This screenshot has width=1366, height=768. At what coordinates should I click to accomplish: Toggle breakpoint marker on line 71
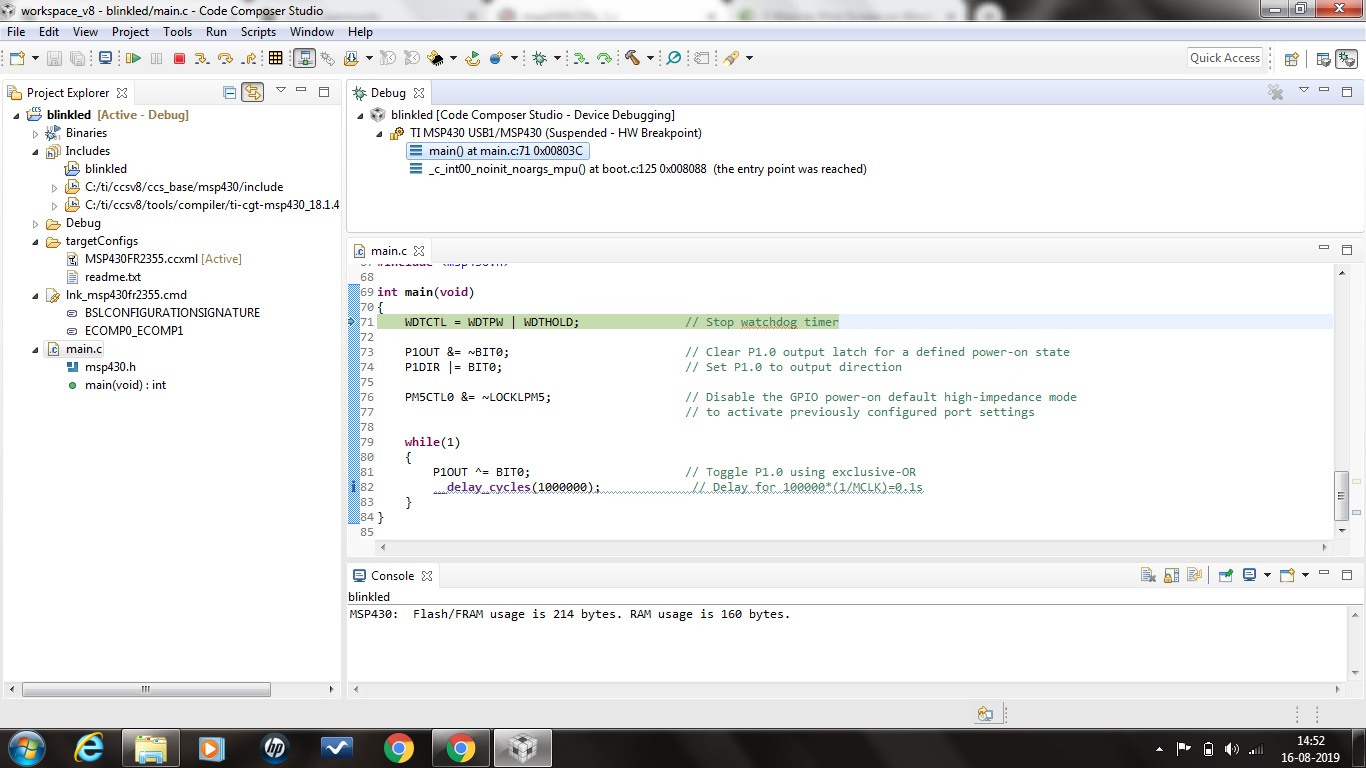pos(353,322)
